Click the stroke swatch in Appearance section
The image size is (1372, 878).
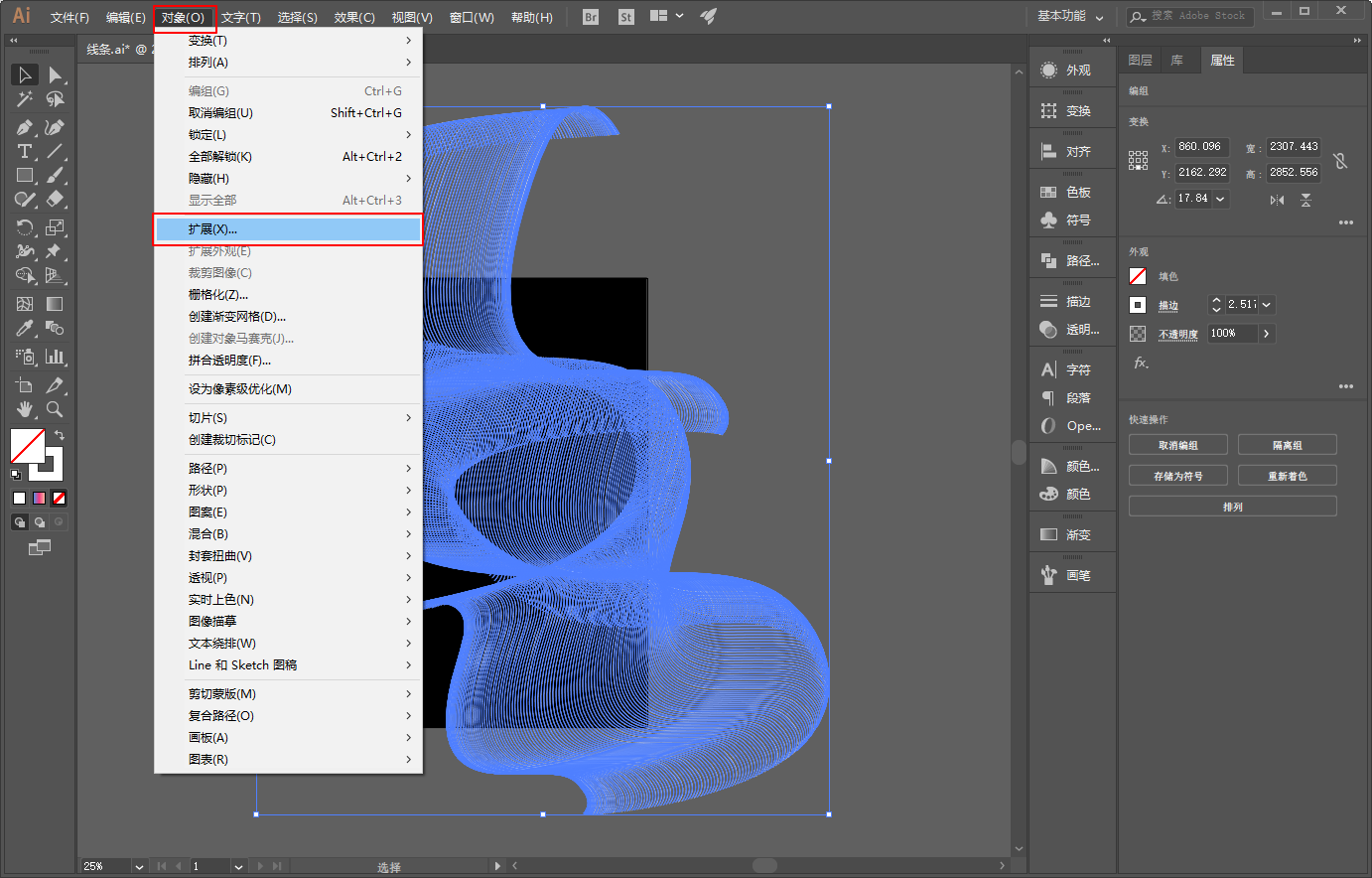tap(1138, 305)
